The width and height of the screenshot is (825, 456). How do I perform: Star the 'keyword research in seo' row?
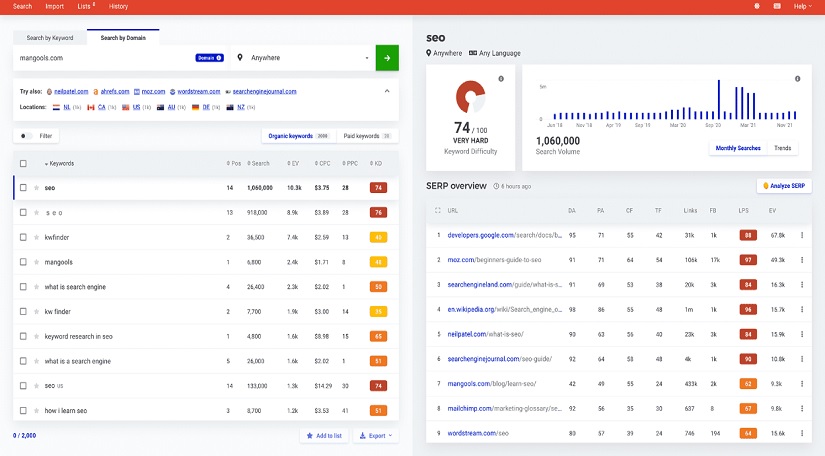(x=36, y=336)
